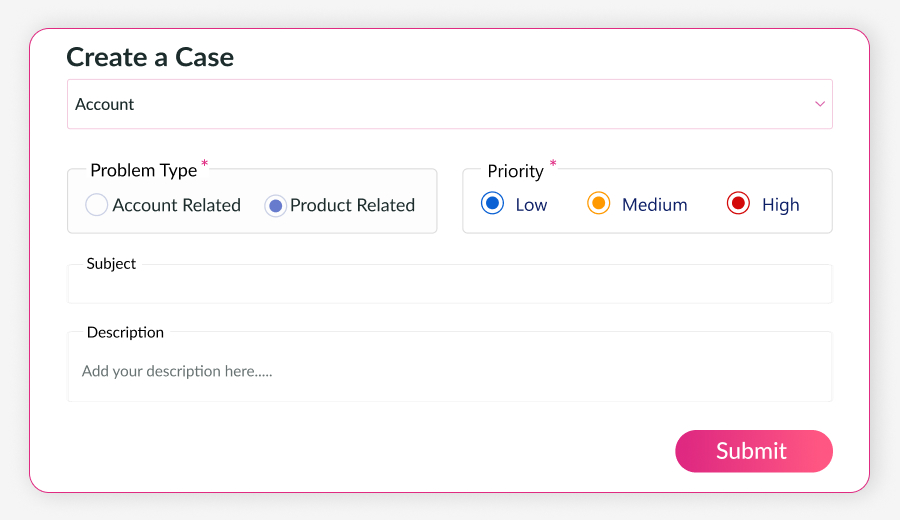The height and width of the screenshot is (520, 900).
Task: Choose the red High priority radio
Action: tap(738, 204)
